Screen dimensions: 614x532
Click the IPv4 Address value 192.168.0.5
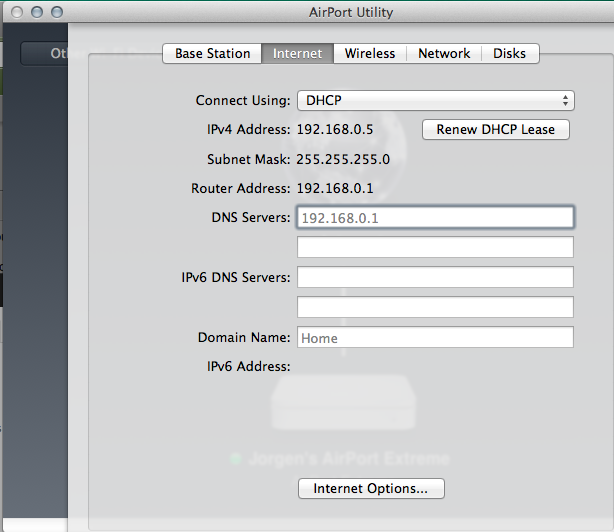tap(335, 130)
